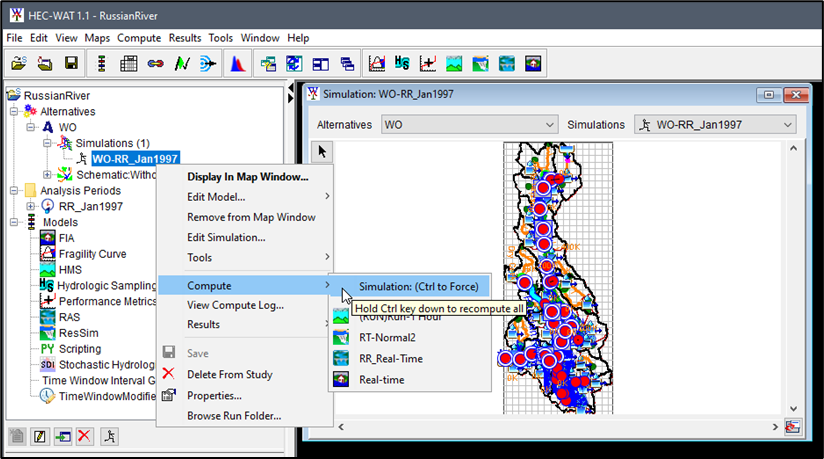Expand the RR_Jan1997 analysis period node

30,206
